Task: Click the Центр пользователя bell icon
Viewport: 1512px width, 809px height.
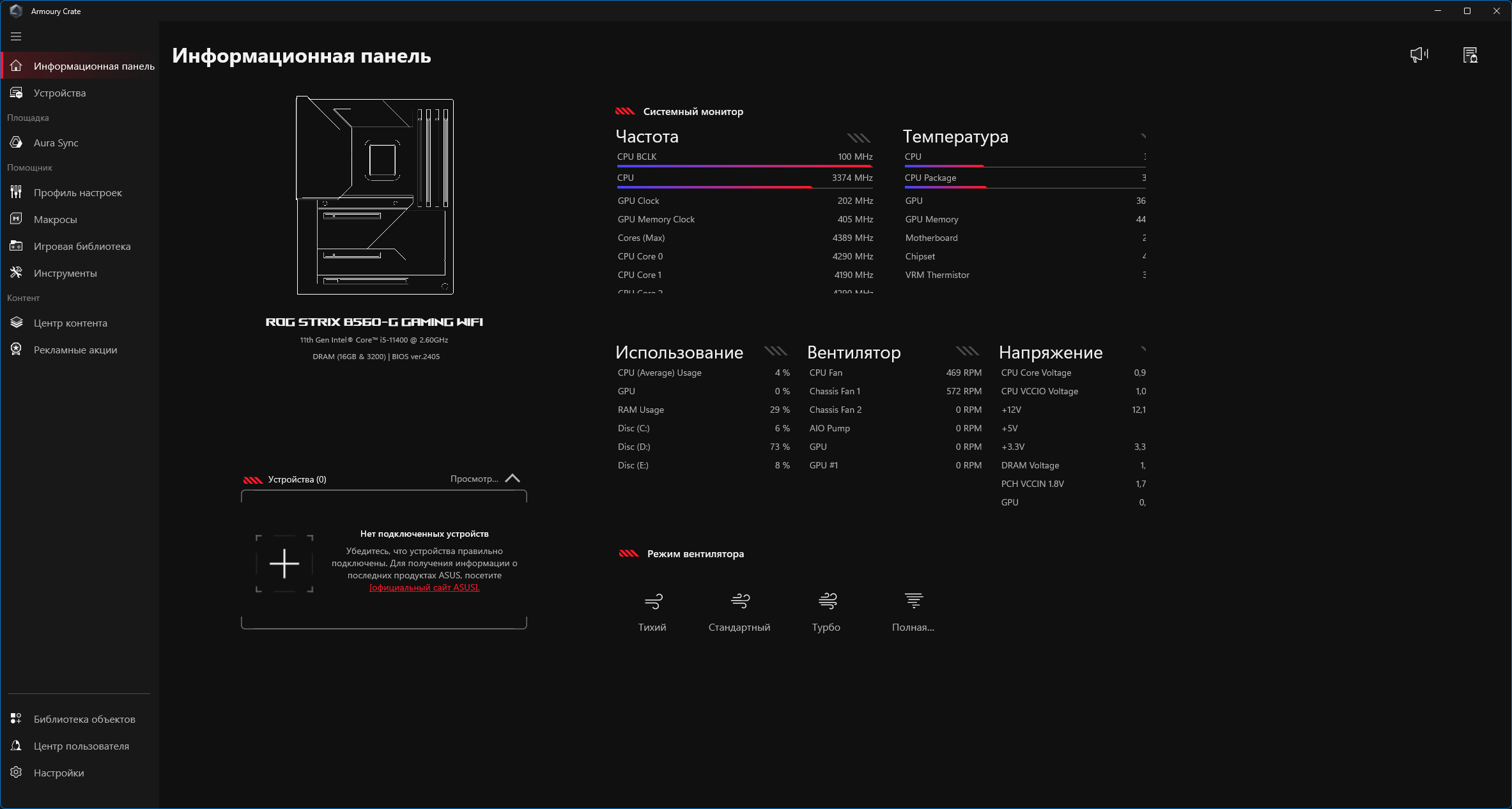Action: pyautogui.click(x=17, y=746)
